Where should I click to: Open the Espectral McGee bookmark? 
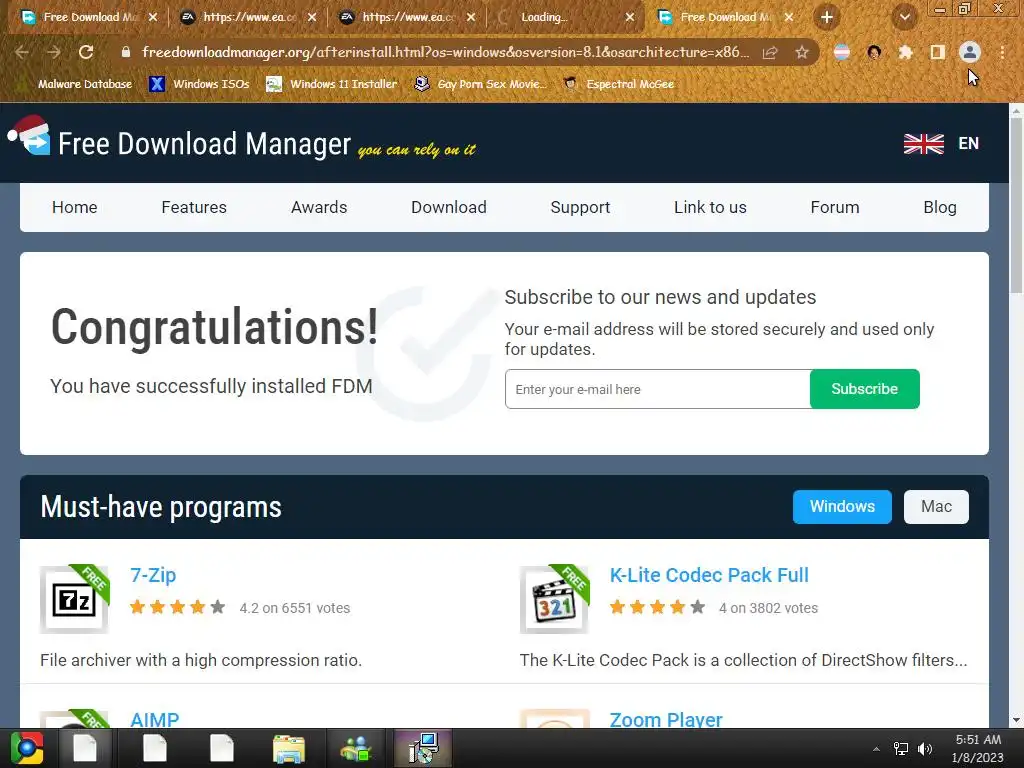point(618,84)
